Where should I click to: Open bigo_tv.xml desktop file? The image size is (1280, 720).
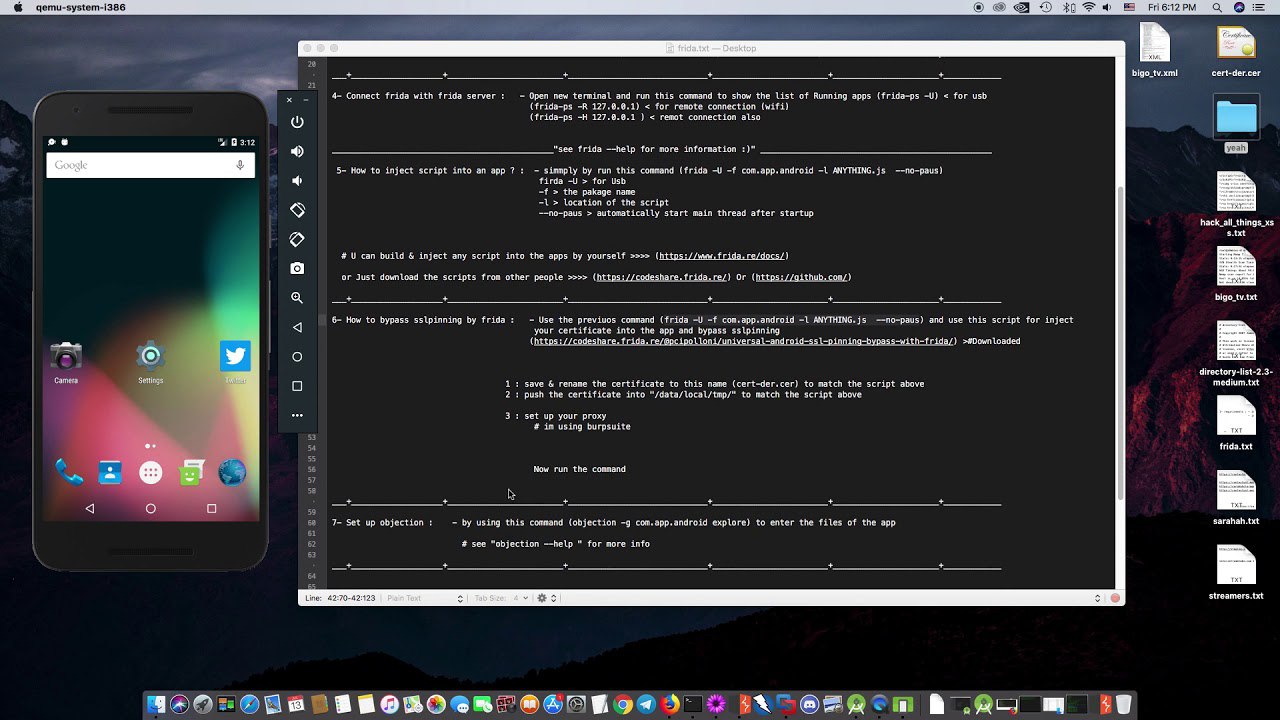(1154, 50)
